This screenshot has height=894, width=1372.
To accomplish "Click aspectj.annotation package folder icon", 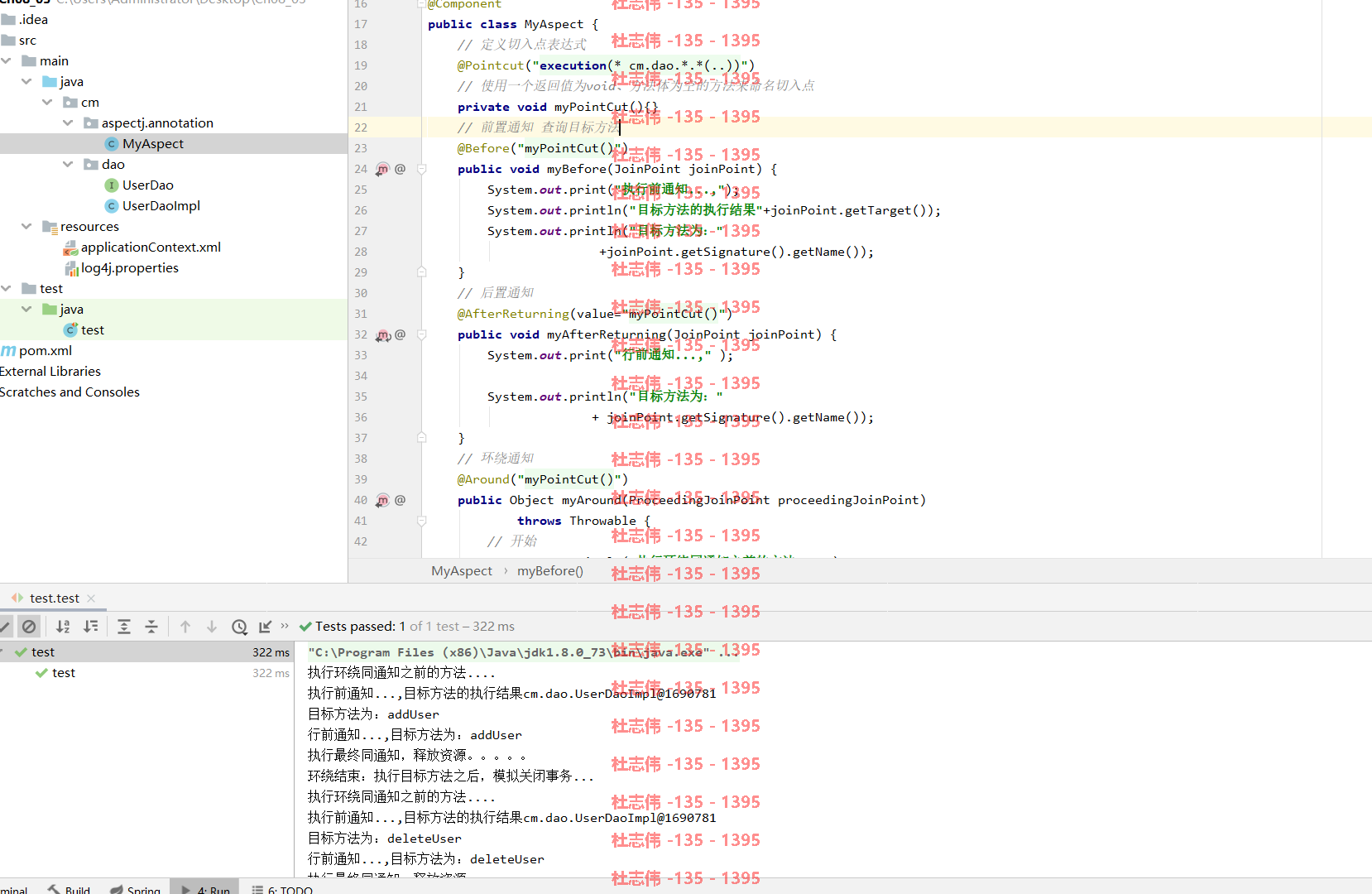I will [x=91, y=123].
